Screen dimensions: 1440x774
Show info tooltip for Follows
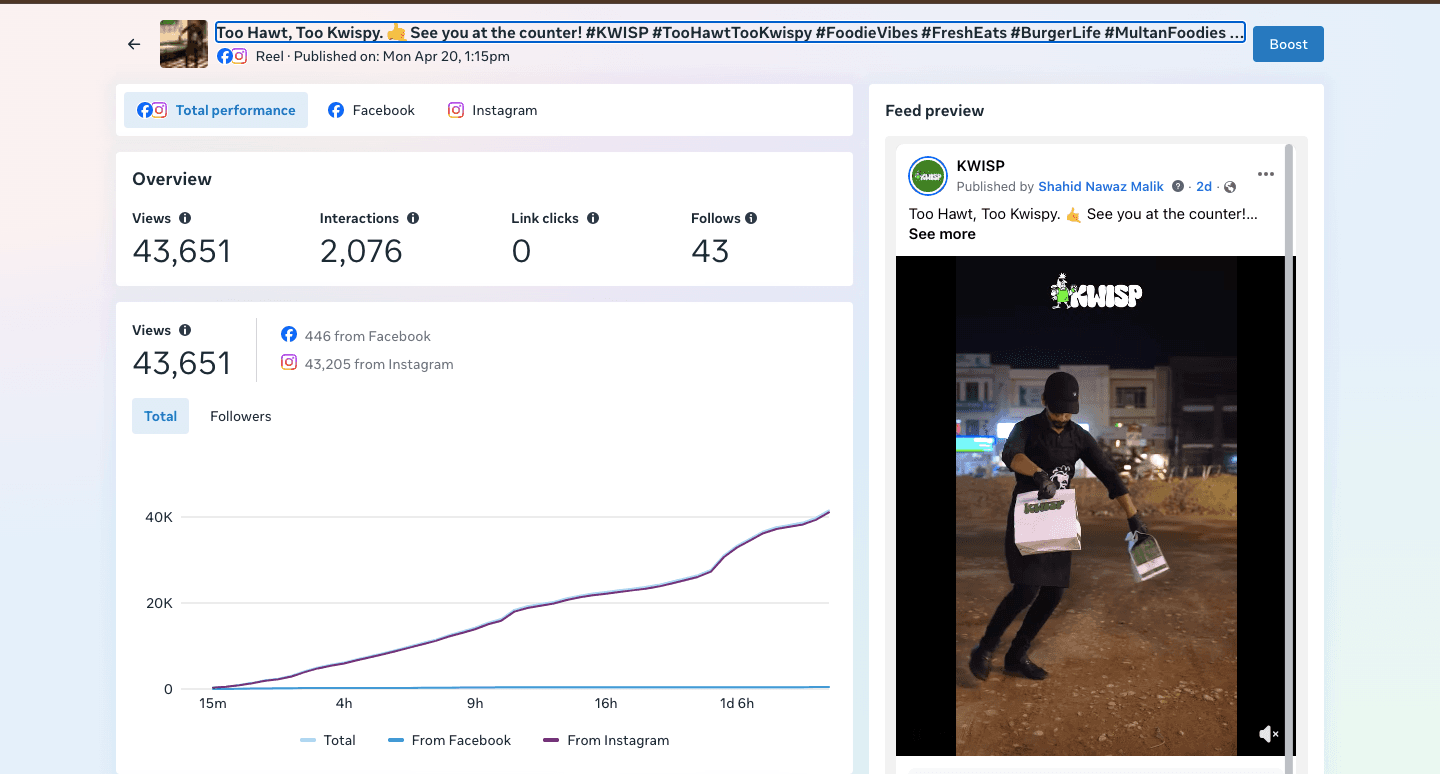pyautogui.click(x=751, y=218)
